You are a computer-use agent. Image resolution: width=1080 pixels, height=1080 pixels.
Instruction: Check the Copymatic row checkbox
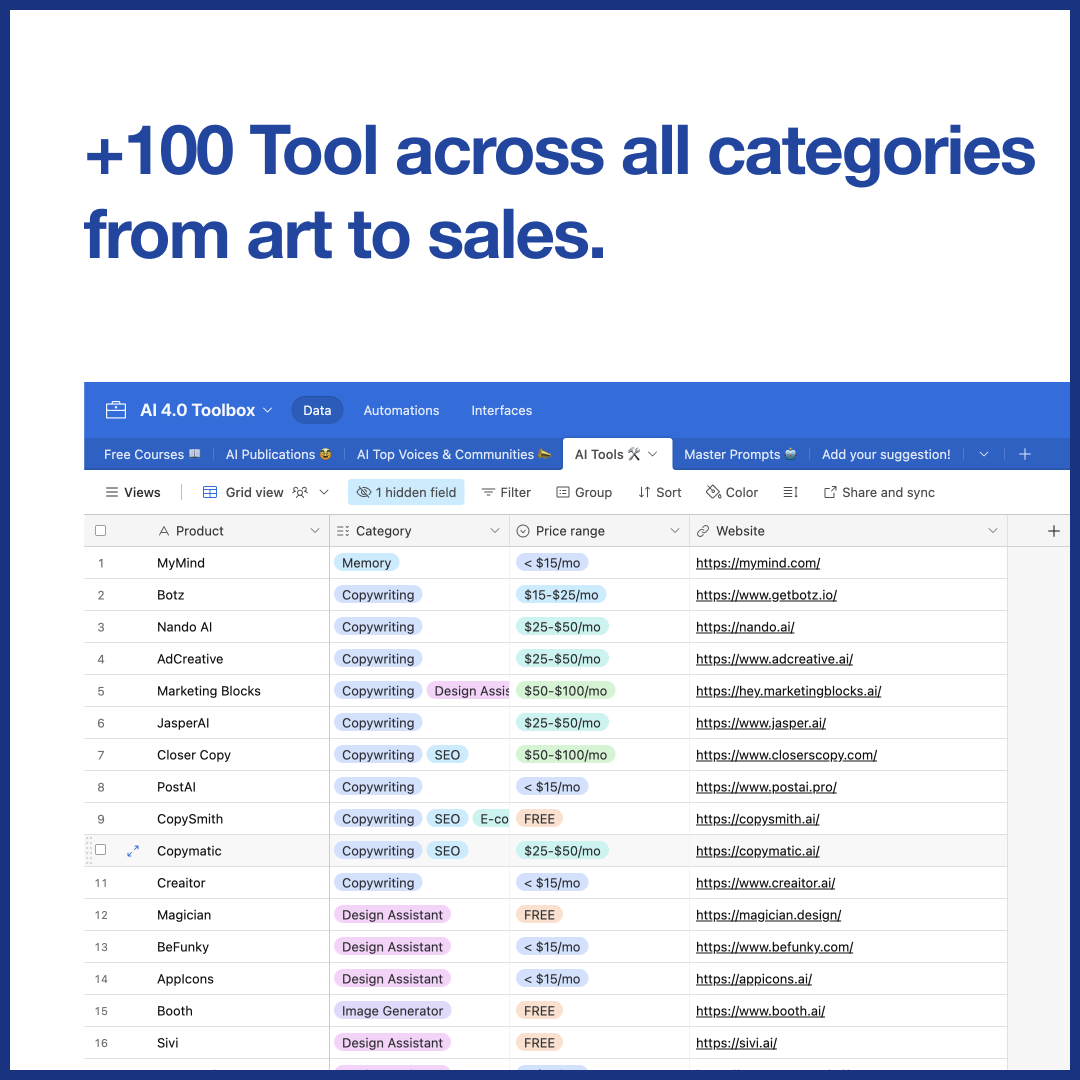(101, 850)
